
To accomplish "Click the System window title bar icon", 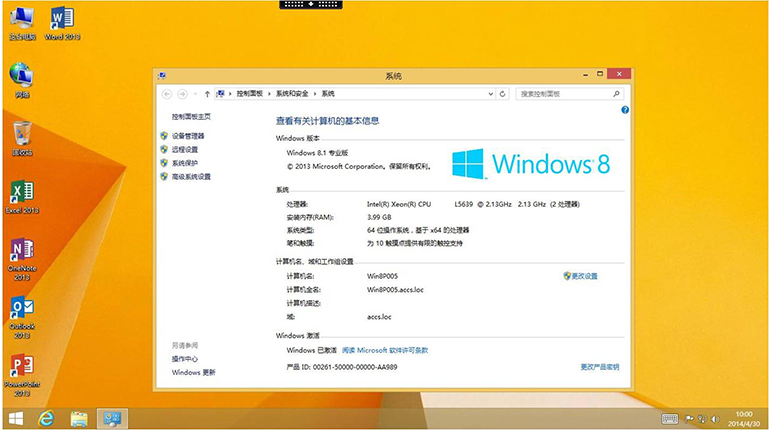I will tap(162, 76).
